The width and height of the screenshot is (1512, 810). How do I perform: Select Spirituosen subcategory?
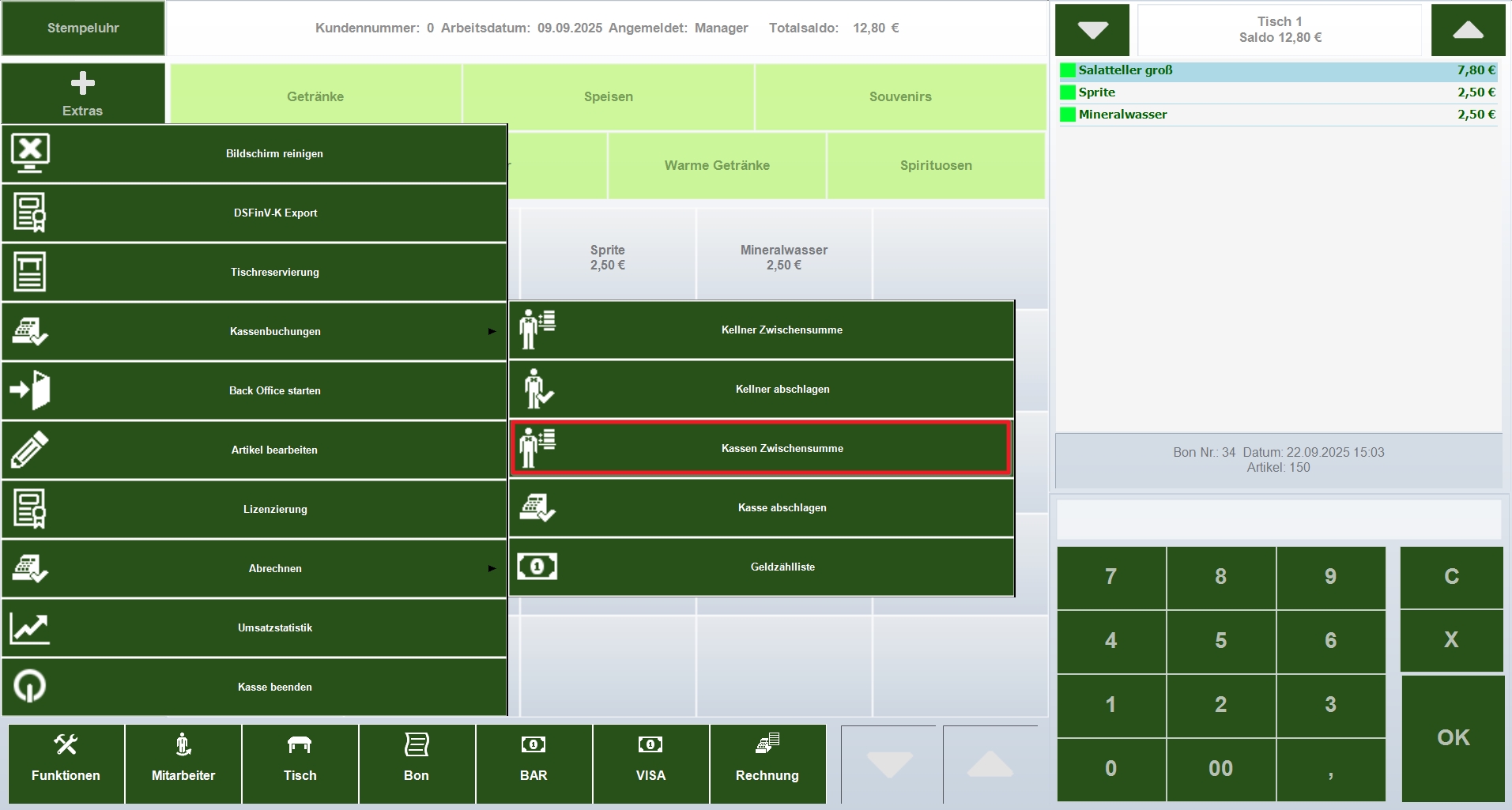[936, 165]
